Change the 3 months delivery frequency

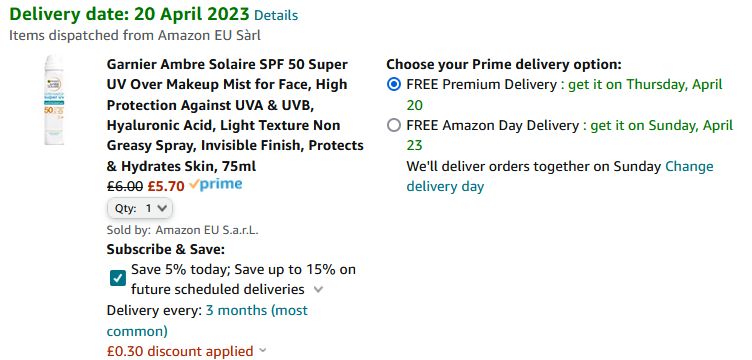coord(207,321)
